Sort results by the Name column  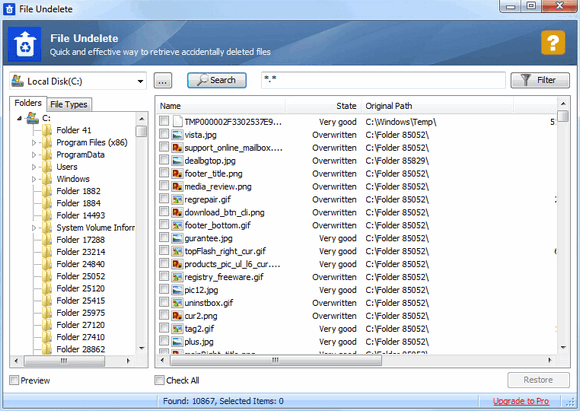220,106
